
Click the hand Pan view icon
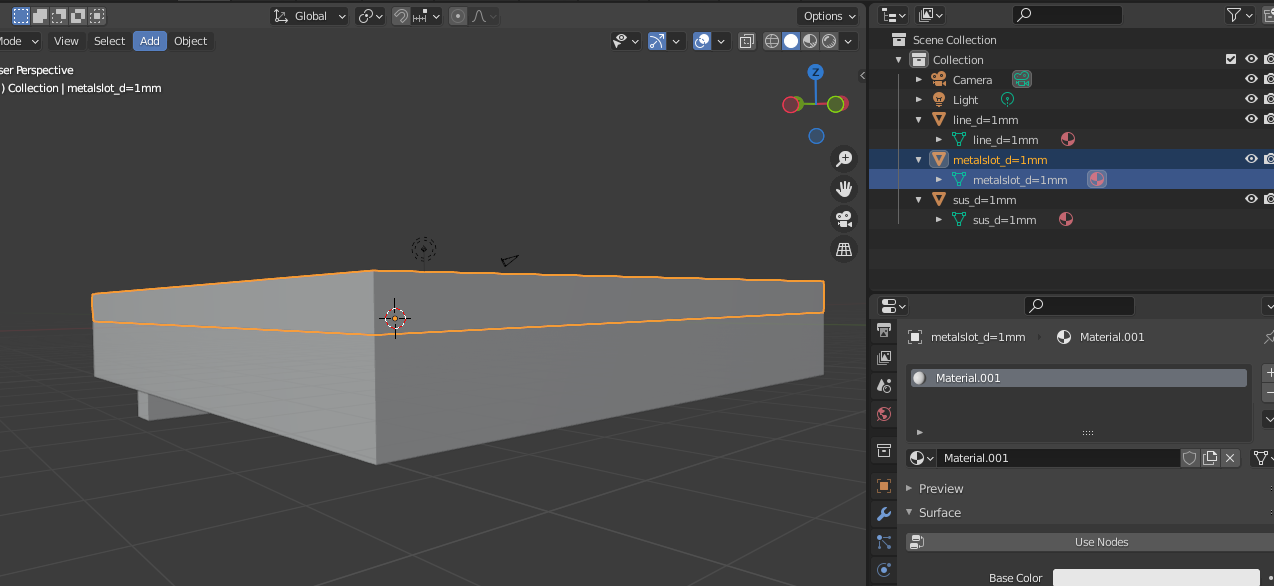844,189
